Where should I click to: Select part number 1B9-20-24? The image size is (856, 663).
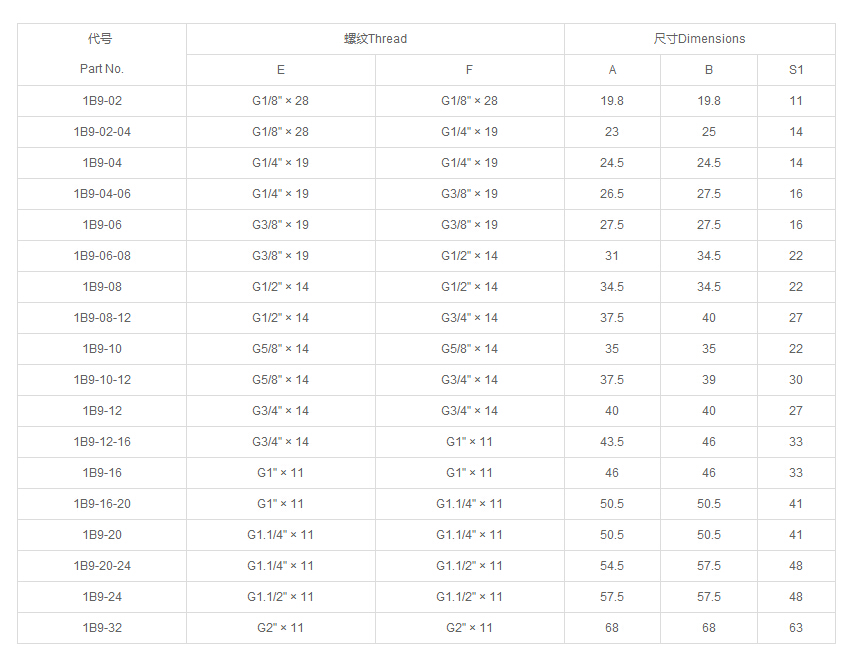102,566
